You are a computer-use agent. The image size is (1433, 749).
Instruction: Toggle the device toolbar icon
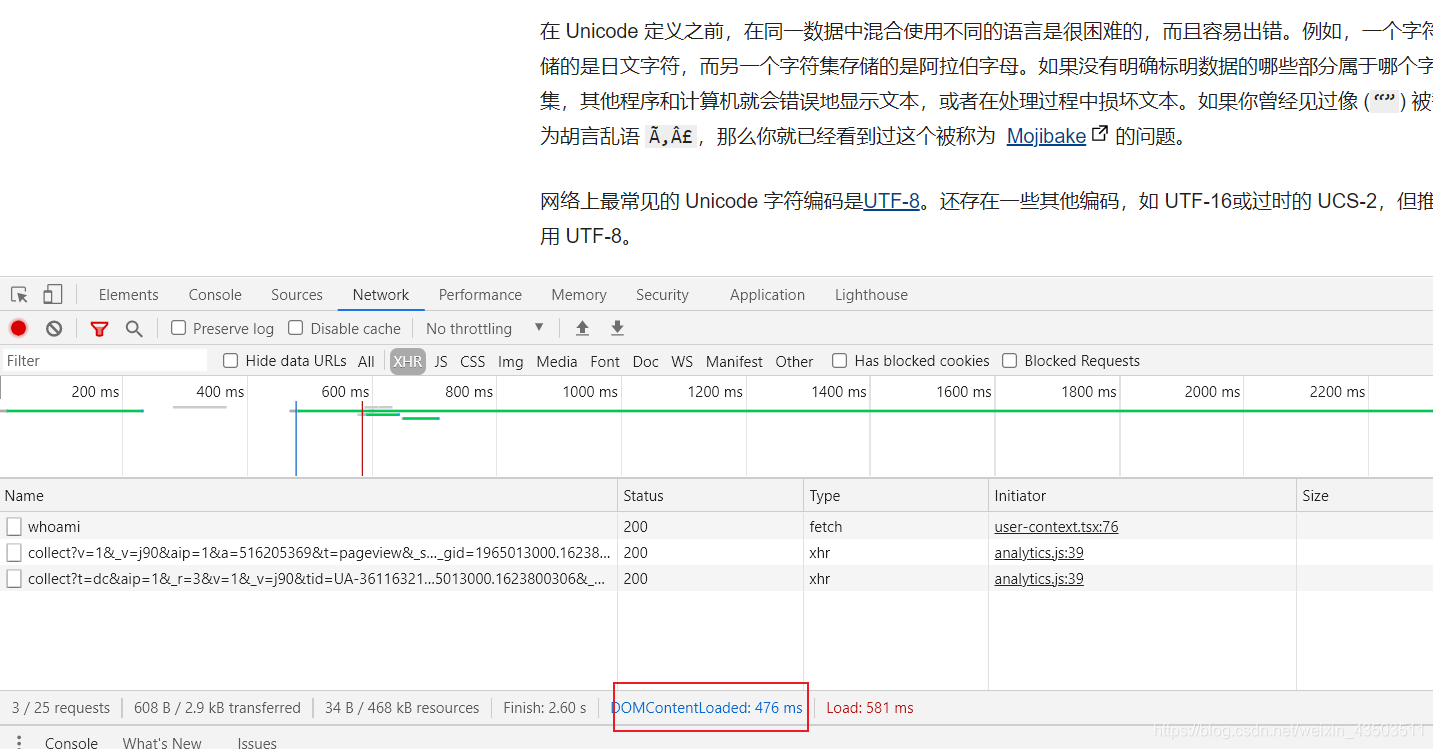(x=52, y=295)
